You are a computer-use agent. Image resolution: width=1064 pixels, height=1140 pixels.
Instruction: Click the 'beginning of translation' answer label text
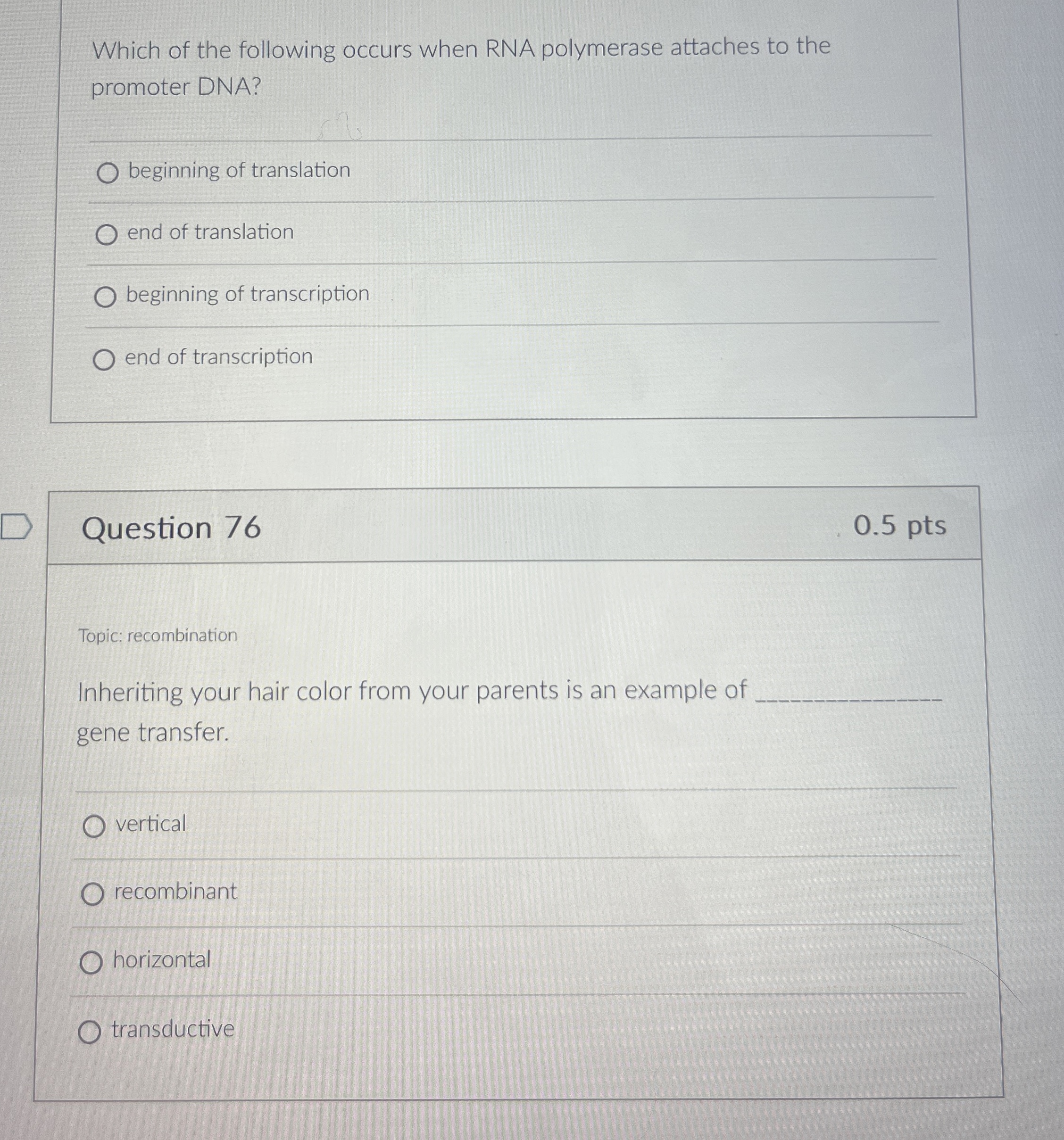tap(238, 170)
